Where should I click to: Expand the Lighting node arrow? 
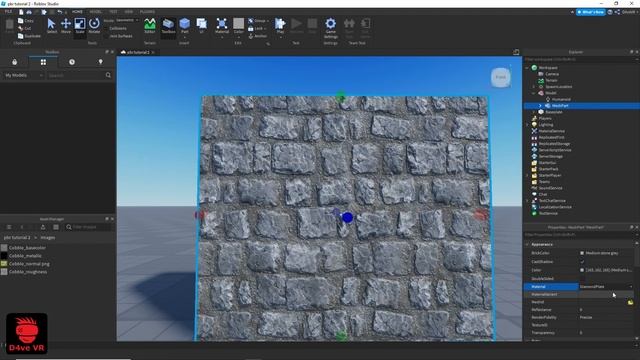(527, 124)
